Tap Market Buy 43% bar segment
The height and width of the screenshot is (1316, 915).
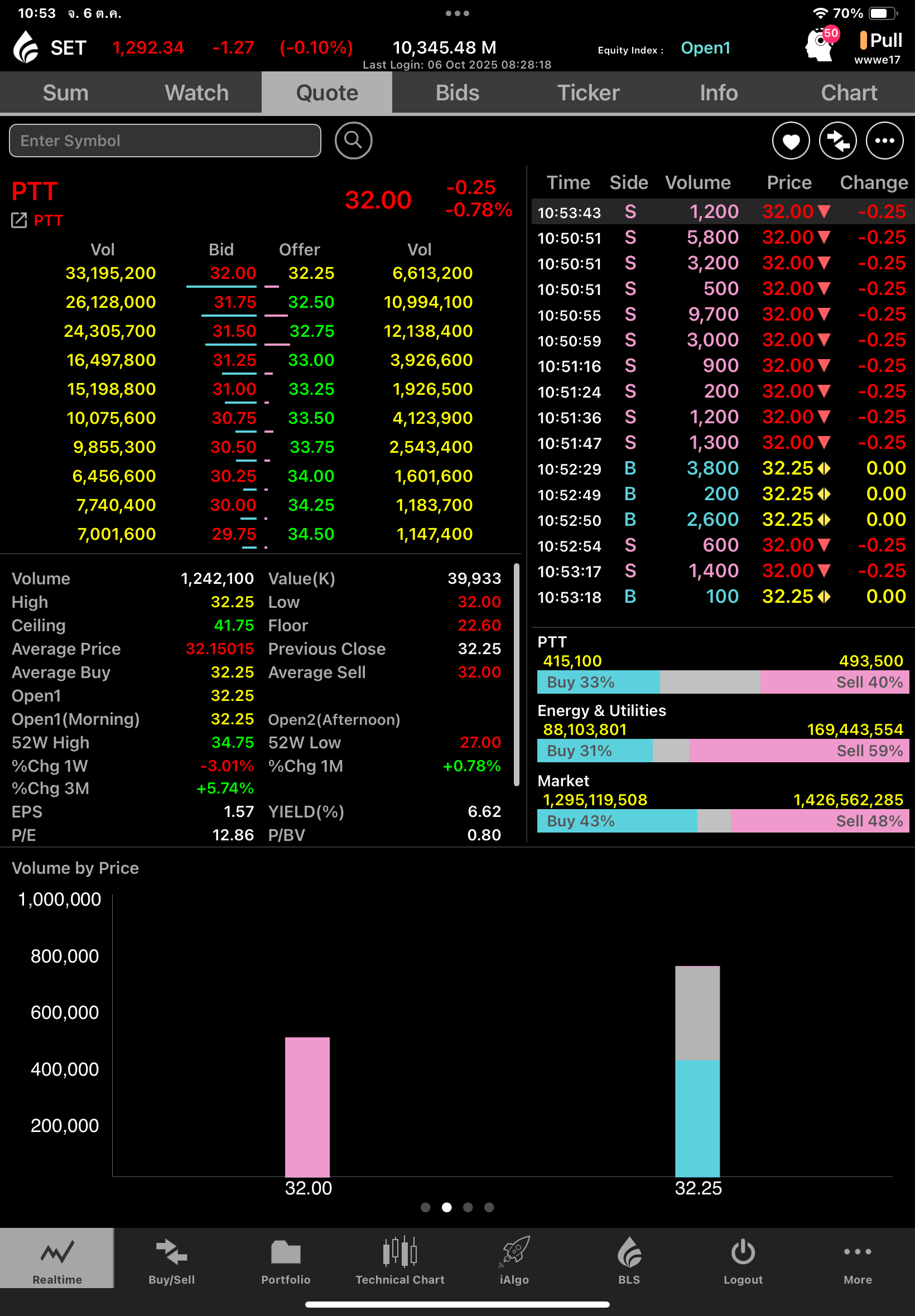[617, 821]
